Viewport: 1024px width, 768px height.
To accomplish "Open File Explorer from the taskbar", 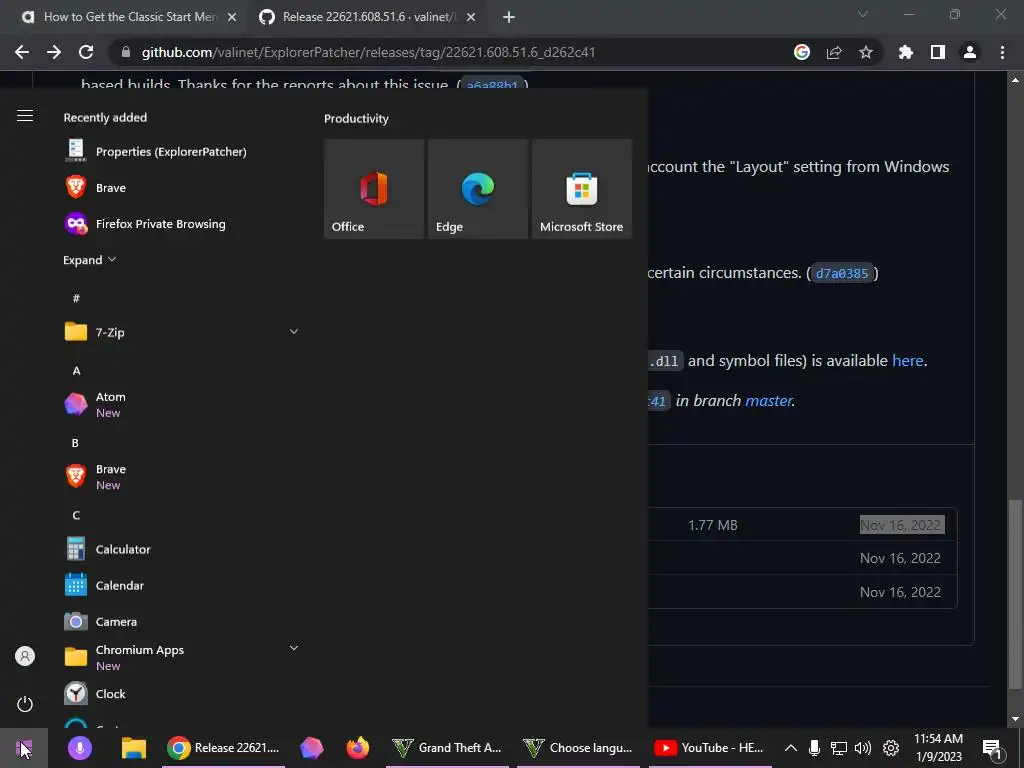I will pos(134,748).
